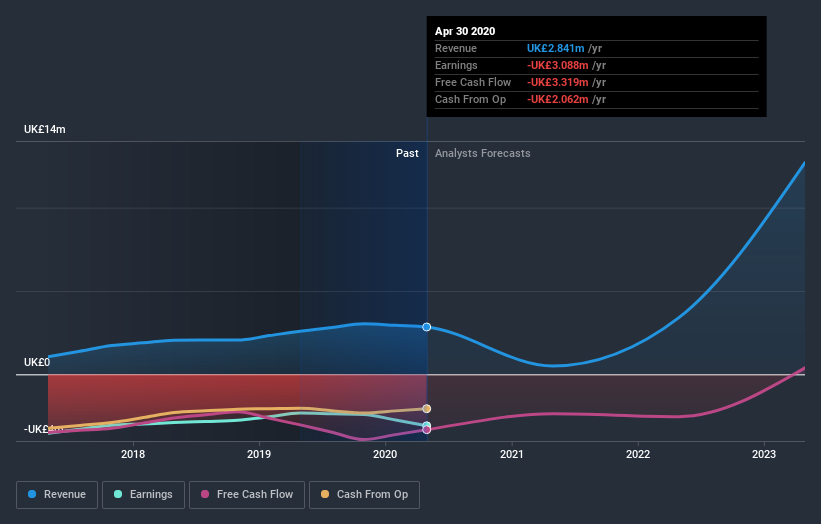Toggle the Cash From Op legend button

tap(364, 495)
